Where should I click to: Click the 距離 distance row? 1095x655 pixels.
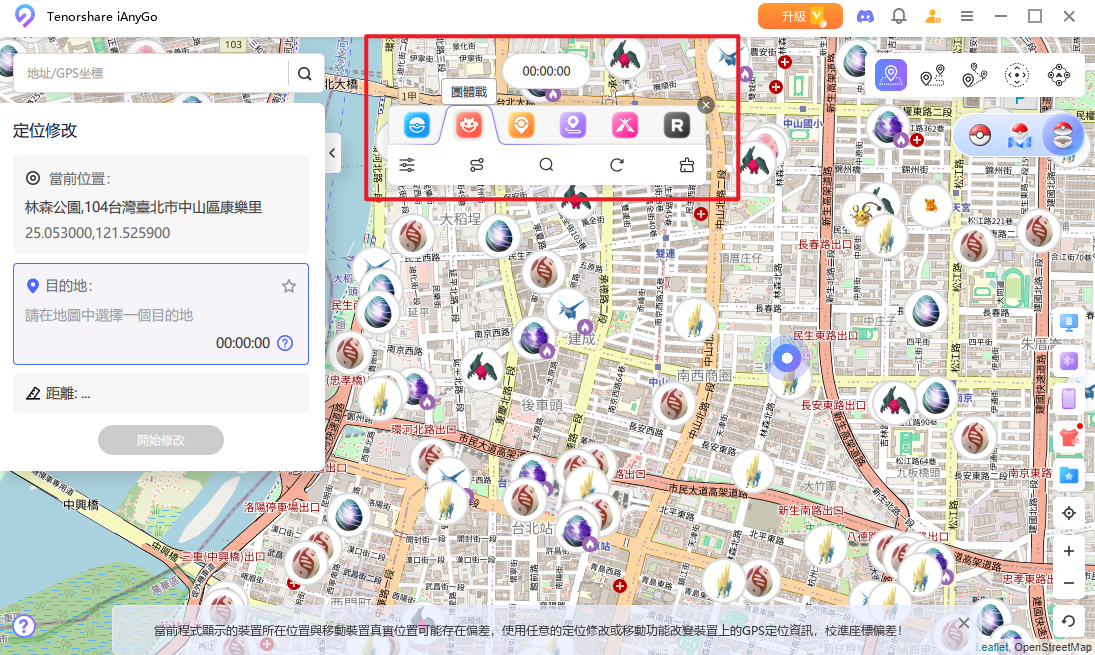point(161,393)
